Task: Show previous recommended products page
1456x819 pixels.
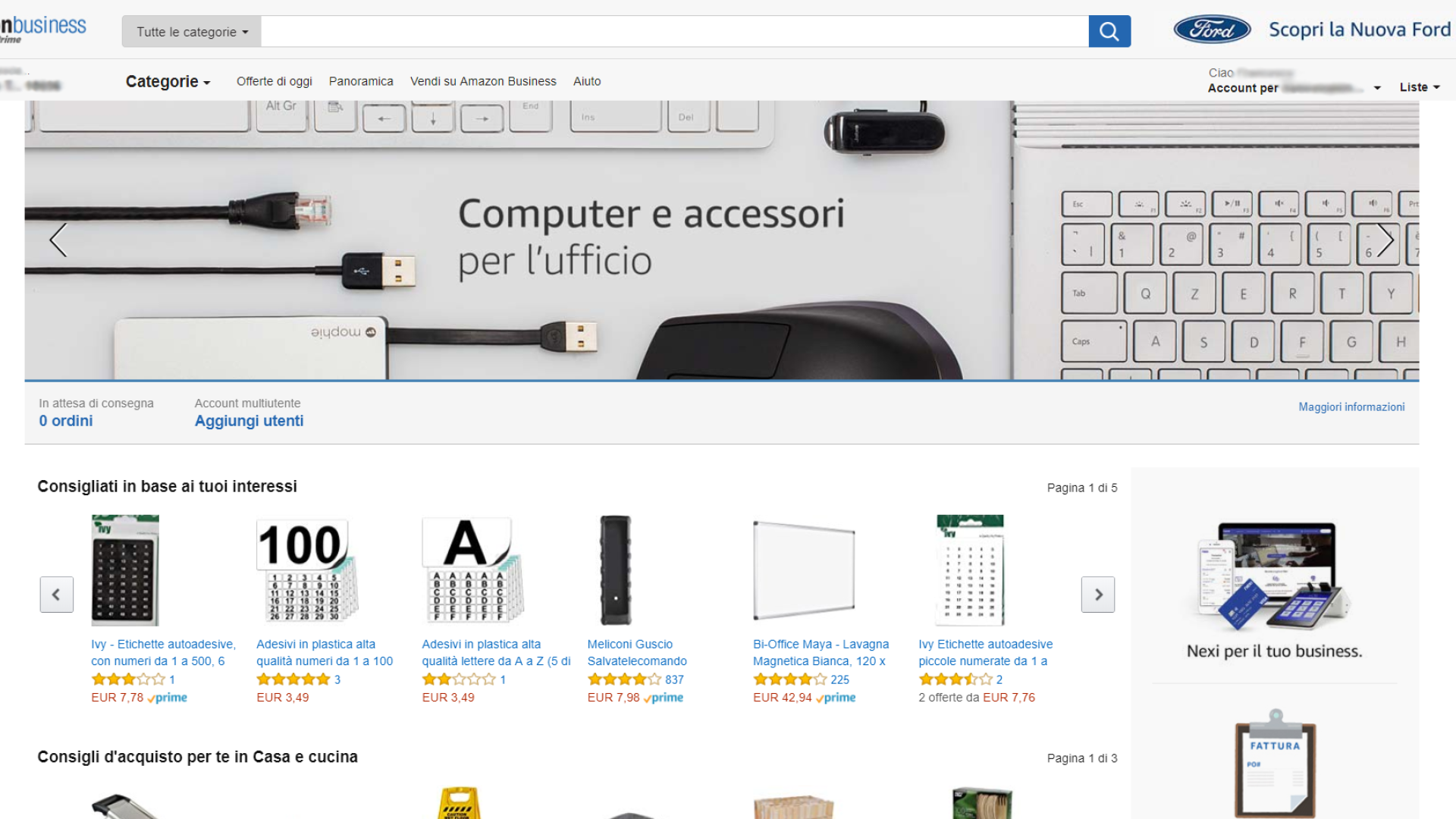Action: pyautogui.click(x=57, y=595)
